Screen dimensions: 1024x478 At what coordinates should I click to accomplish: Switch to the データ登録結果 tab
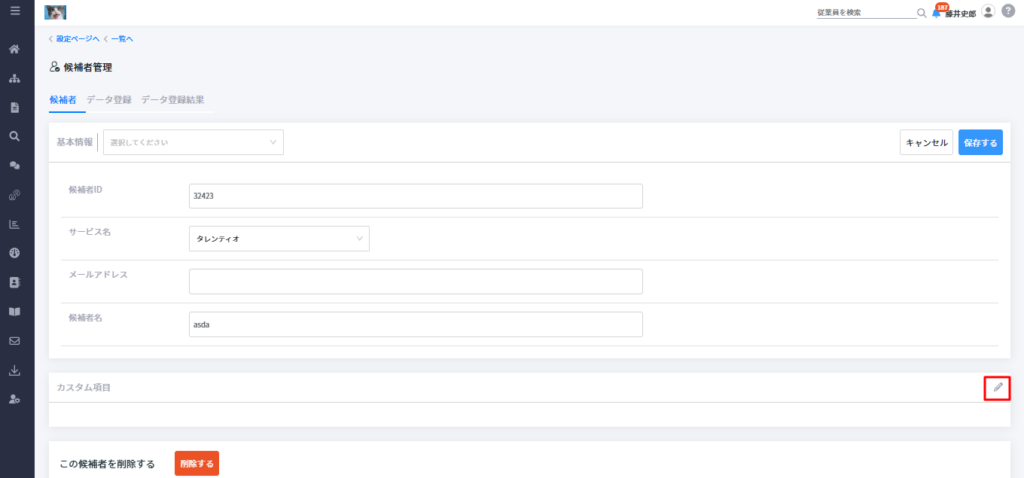172,100
